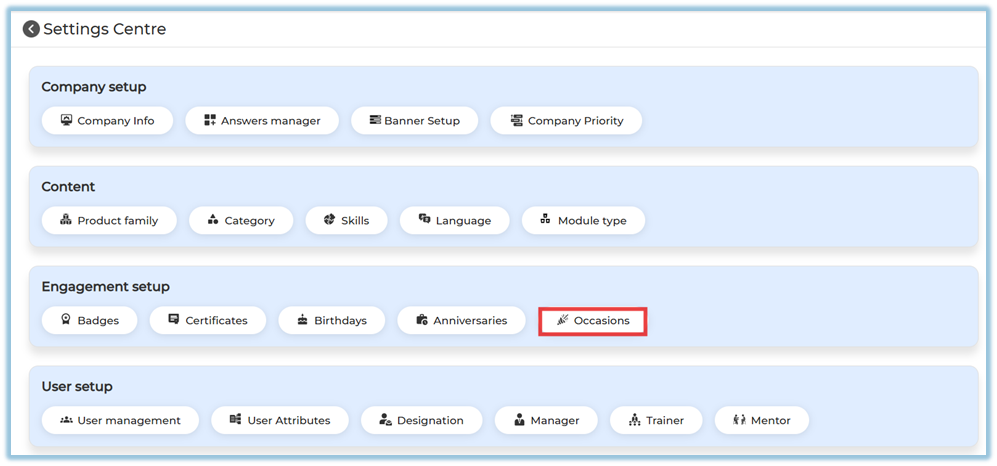The height and width of the screenshot is (466, 997).
Task: Click the back arrow beside Settings Centre
Action: [31, 30]
